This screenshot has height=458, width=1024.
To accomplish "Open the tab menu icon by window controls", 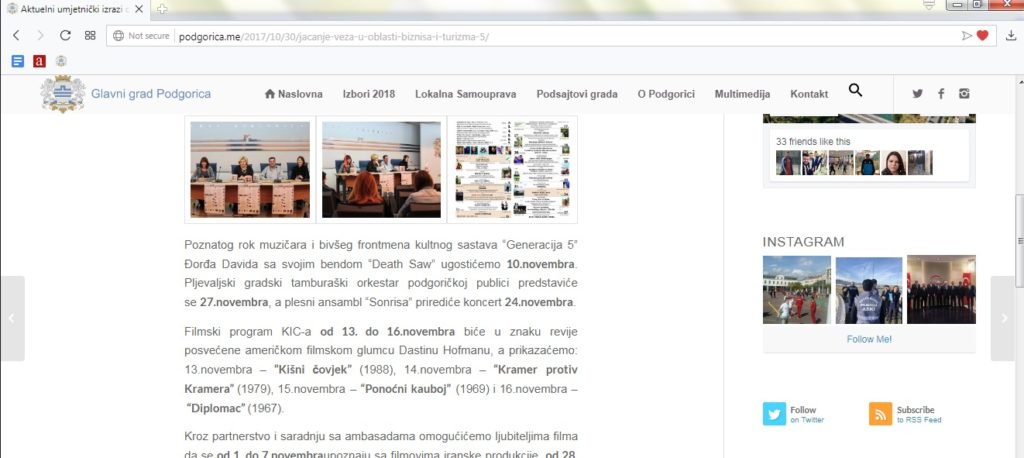I will pyautogui.click(x=929, y=5).
